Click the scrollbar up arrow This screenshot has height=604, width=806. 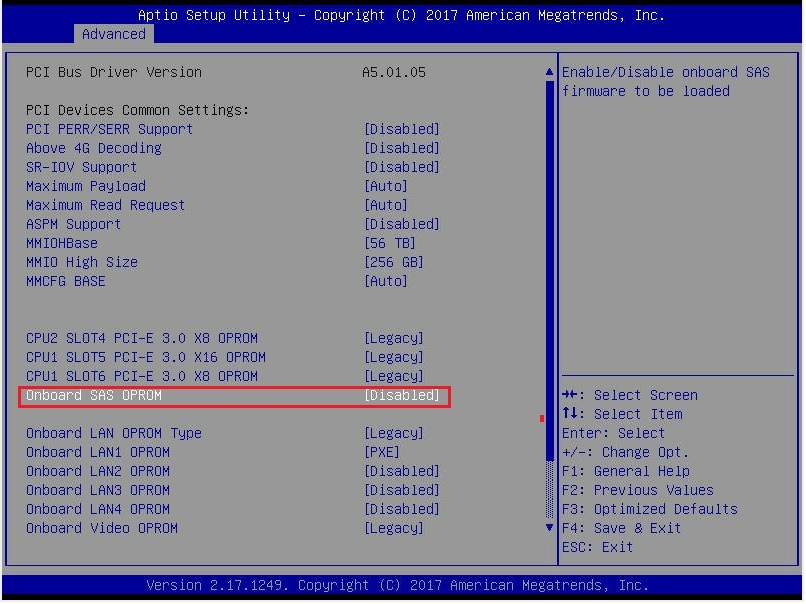coord(548,73)
